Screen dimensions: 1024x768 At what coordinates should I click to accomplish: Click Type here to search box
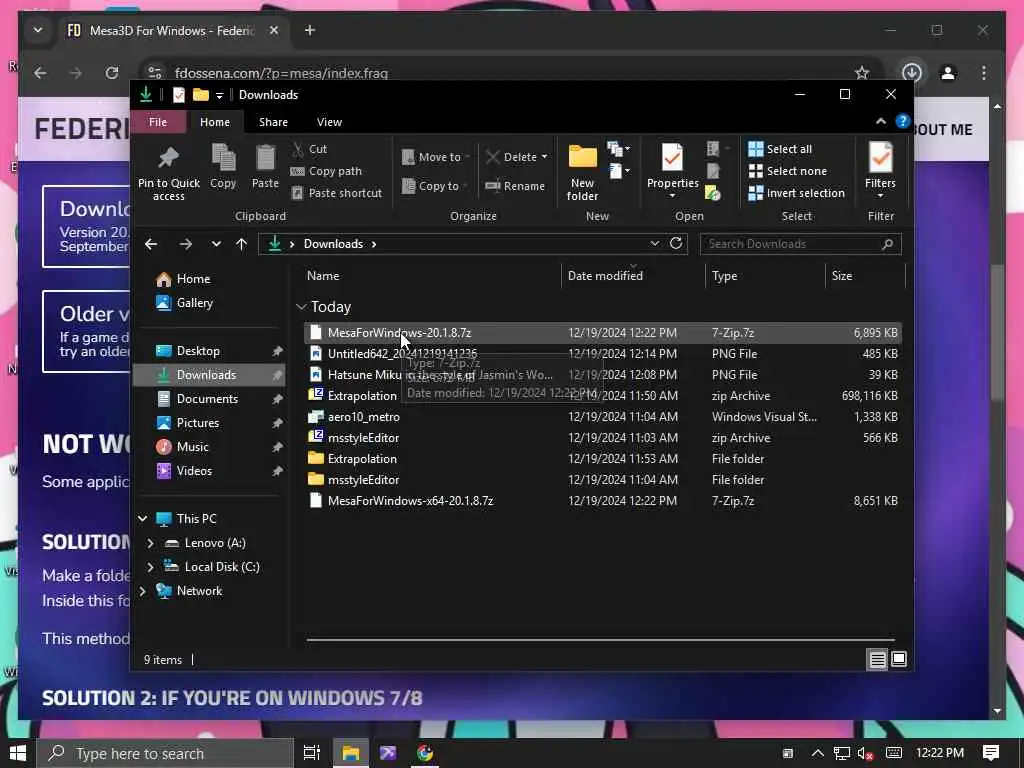[x=164, y=753]
